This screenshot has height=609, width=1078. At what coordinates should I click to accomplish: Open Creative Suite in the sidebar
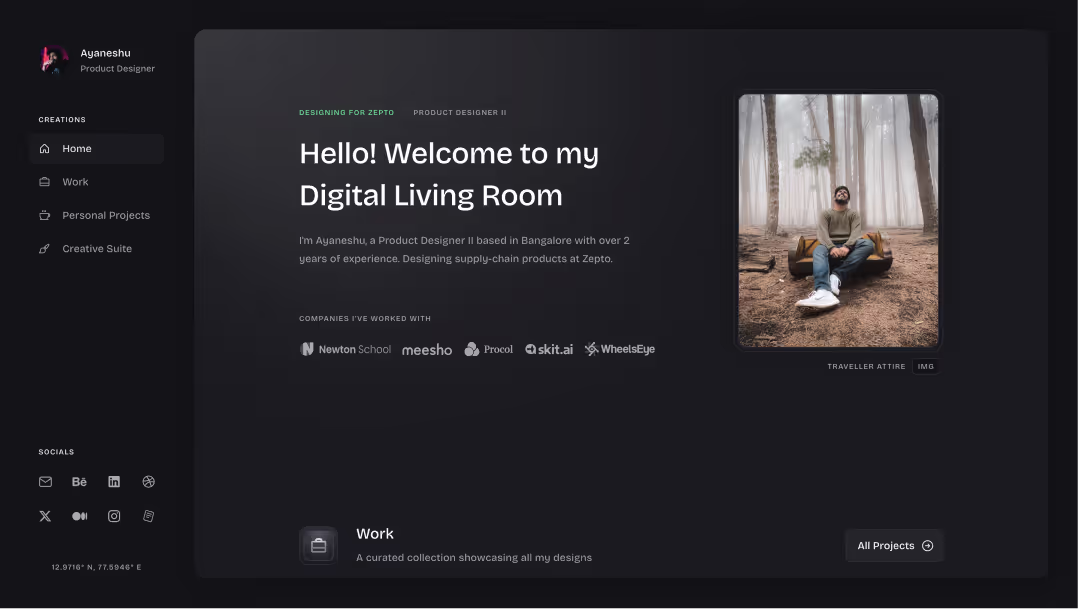pyautogui.click(x=96, y=249)
